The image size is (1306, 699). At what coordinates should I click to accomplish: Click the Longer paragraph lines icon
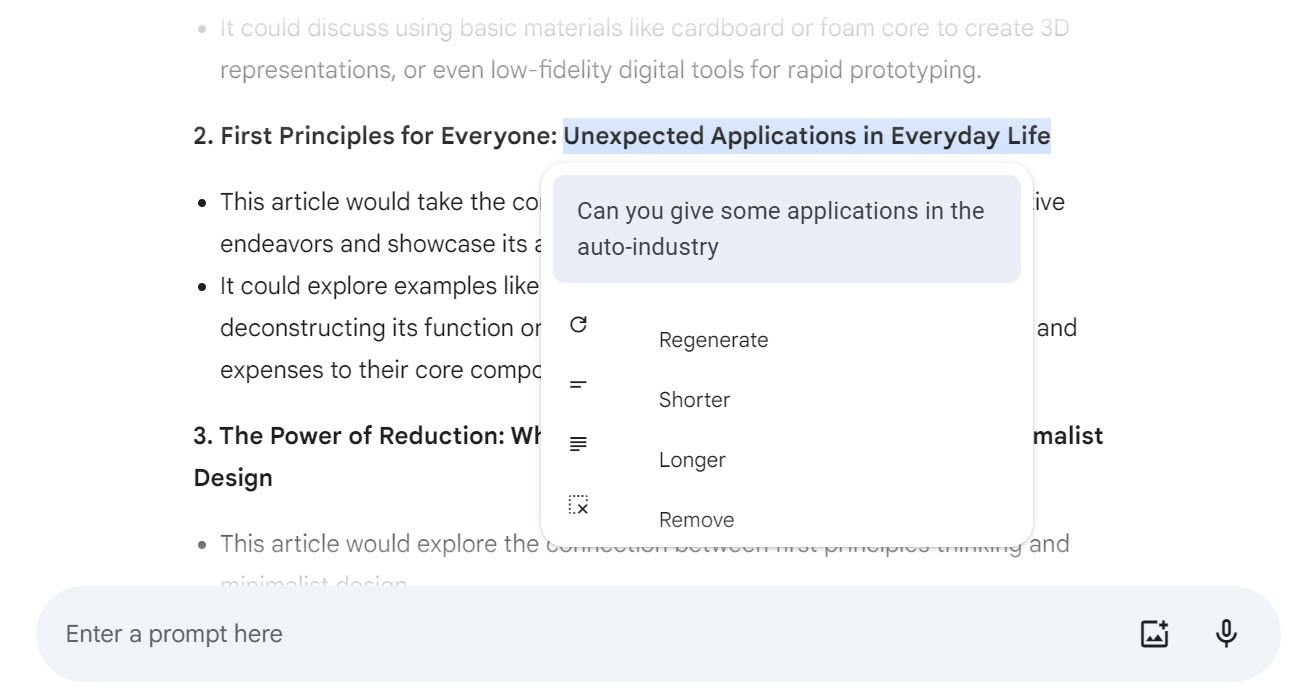coord(578,444)
